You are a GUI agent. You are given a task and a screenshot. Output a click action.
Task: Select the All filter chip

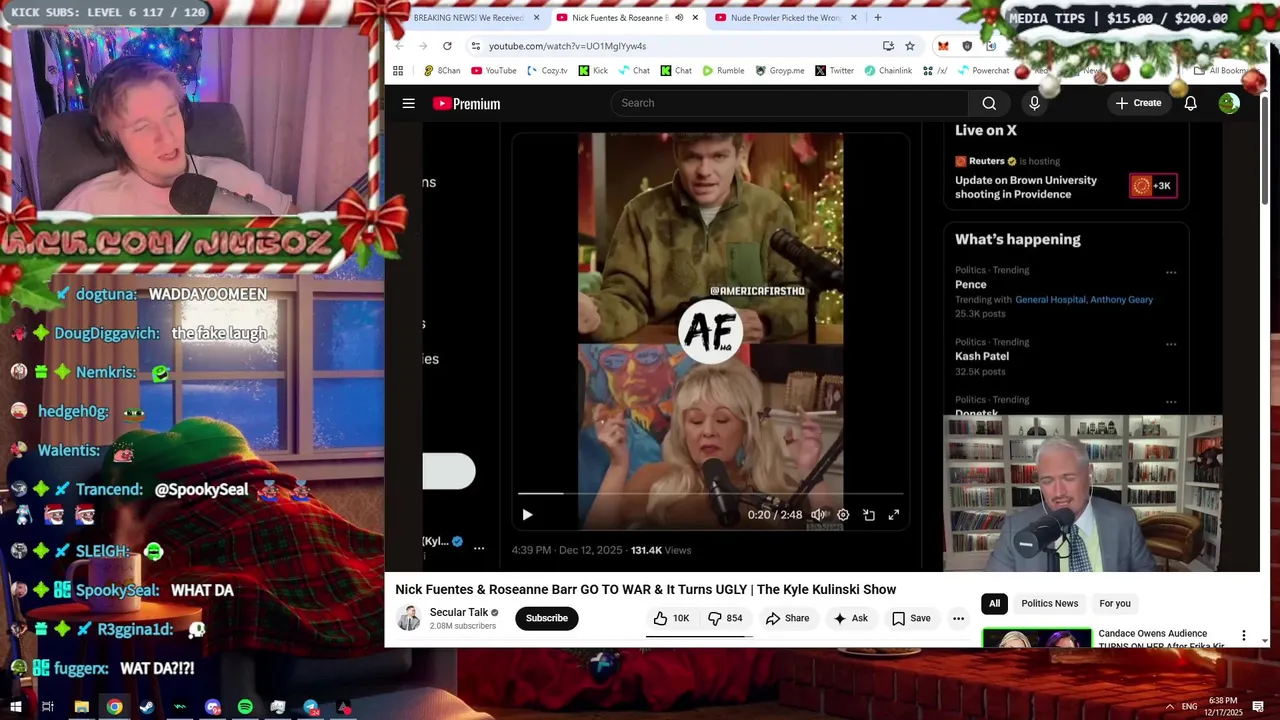tap(994, 603)
